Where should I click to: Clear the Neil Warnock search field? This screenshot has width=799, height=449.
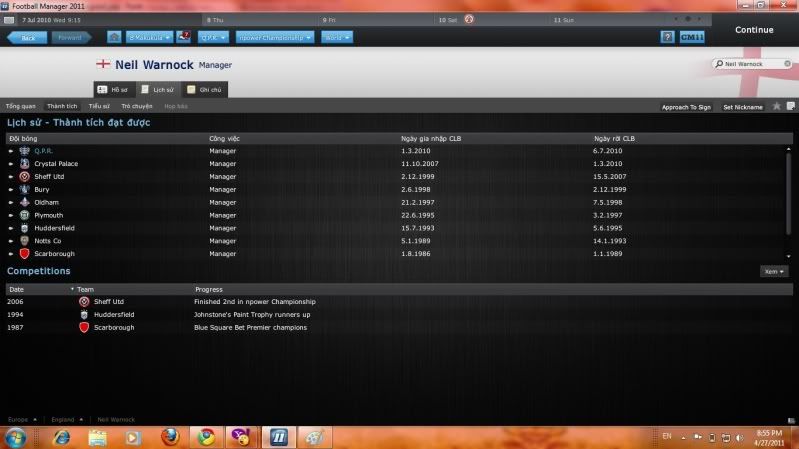point(787,64)
